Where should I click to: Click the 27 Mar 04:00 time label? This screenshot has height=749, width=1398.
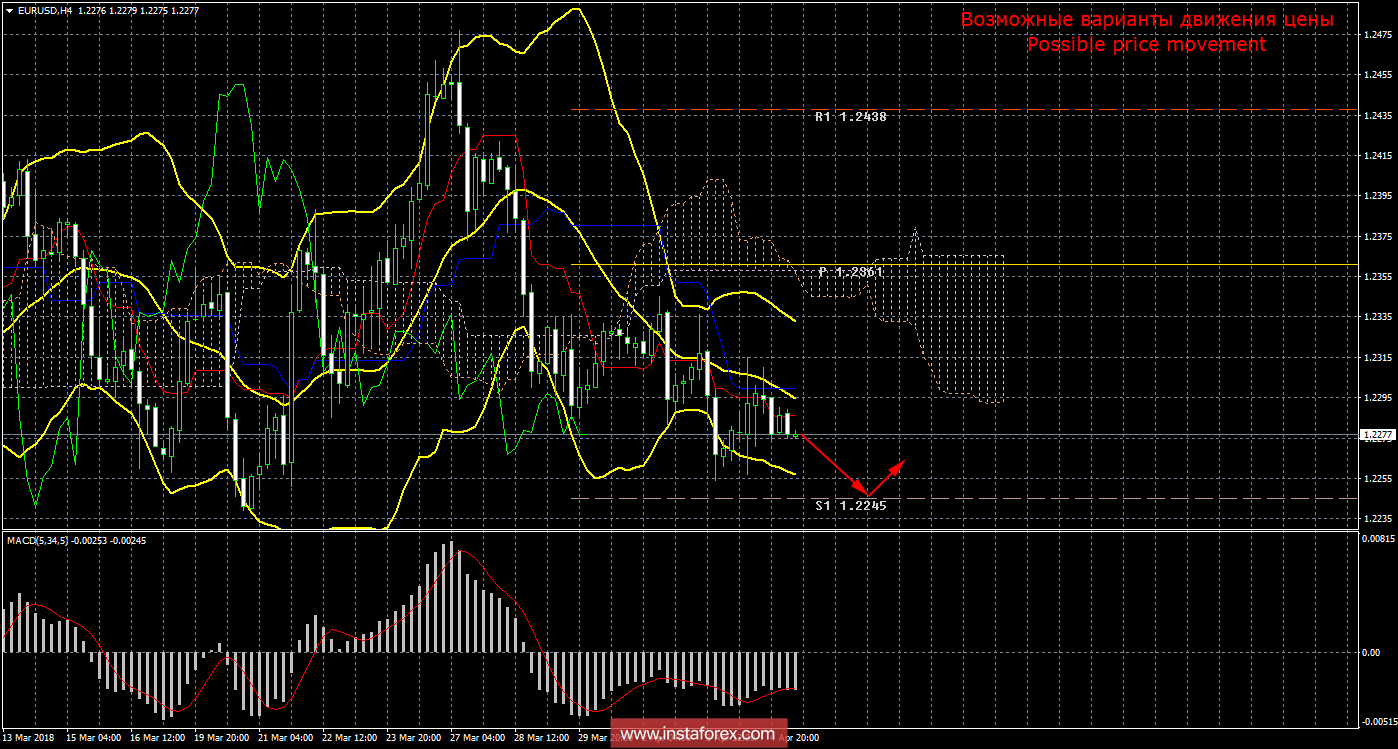[477, 738]
